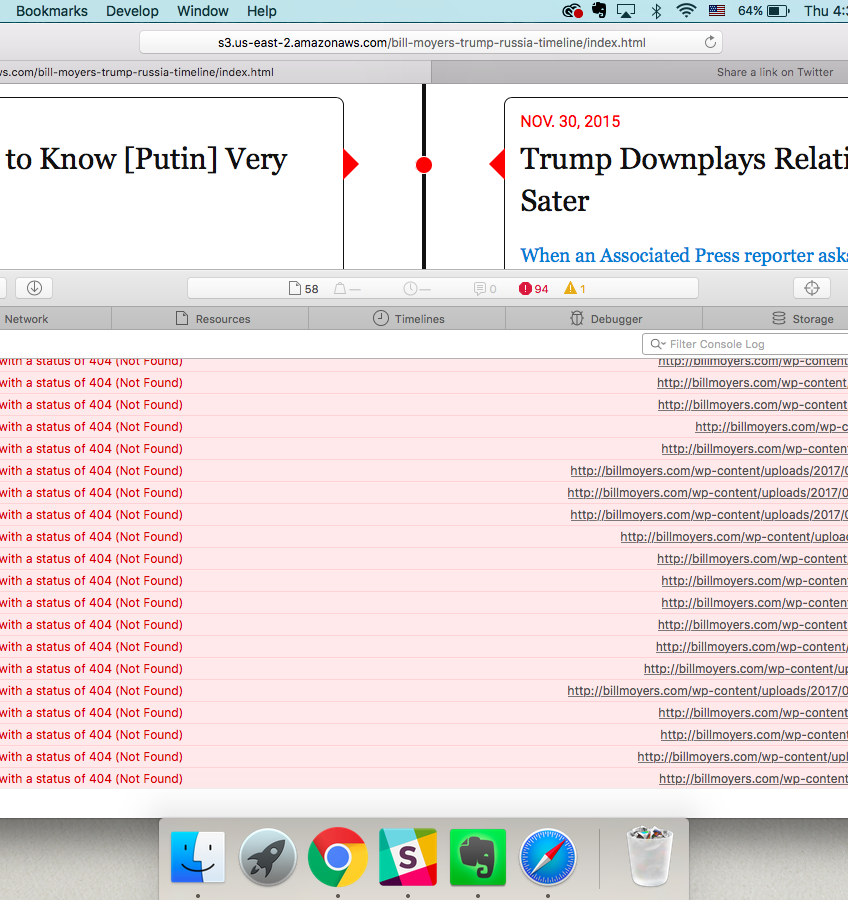The height and width of the screenshot is (900, 848).
Task: Click the element selection crosshair icon
Action: pos(812,288)
